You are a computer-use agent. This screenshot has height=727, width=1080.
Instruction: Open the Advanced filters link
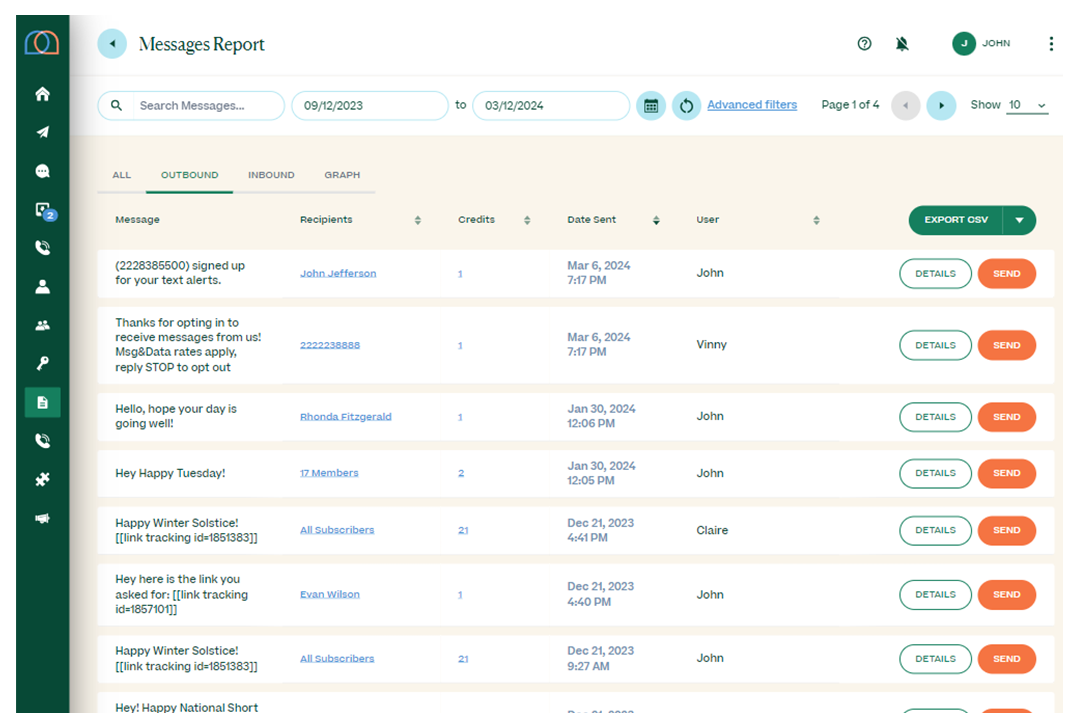click(x=752, y=105)
